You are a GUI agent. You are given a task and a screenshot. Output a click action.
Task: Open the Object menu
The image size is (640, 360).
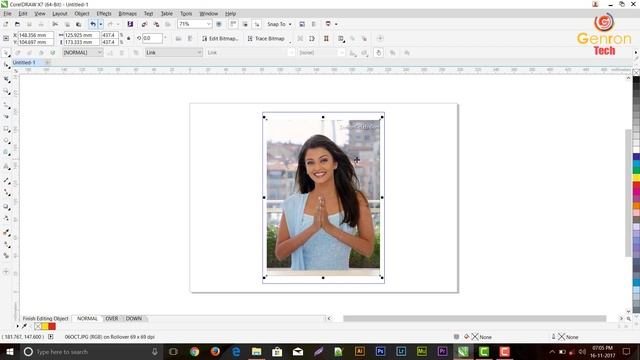pos(82,13)
